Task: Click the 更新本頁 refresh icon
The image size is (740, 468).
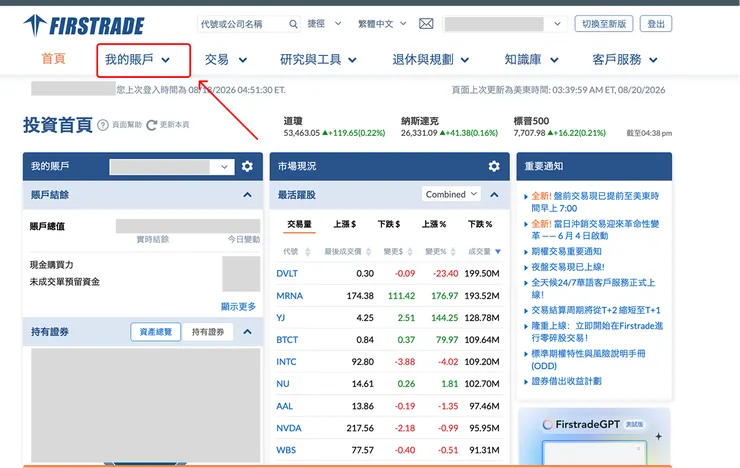Action: (x=151, y=125)
